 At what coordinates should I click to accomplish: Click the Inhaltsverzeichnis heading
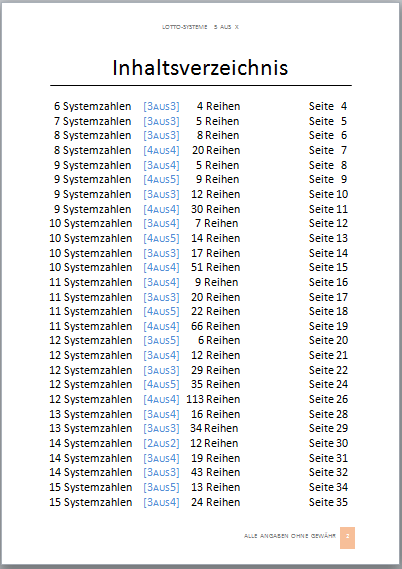[x=200, y=68]
